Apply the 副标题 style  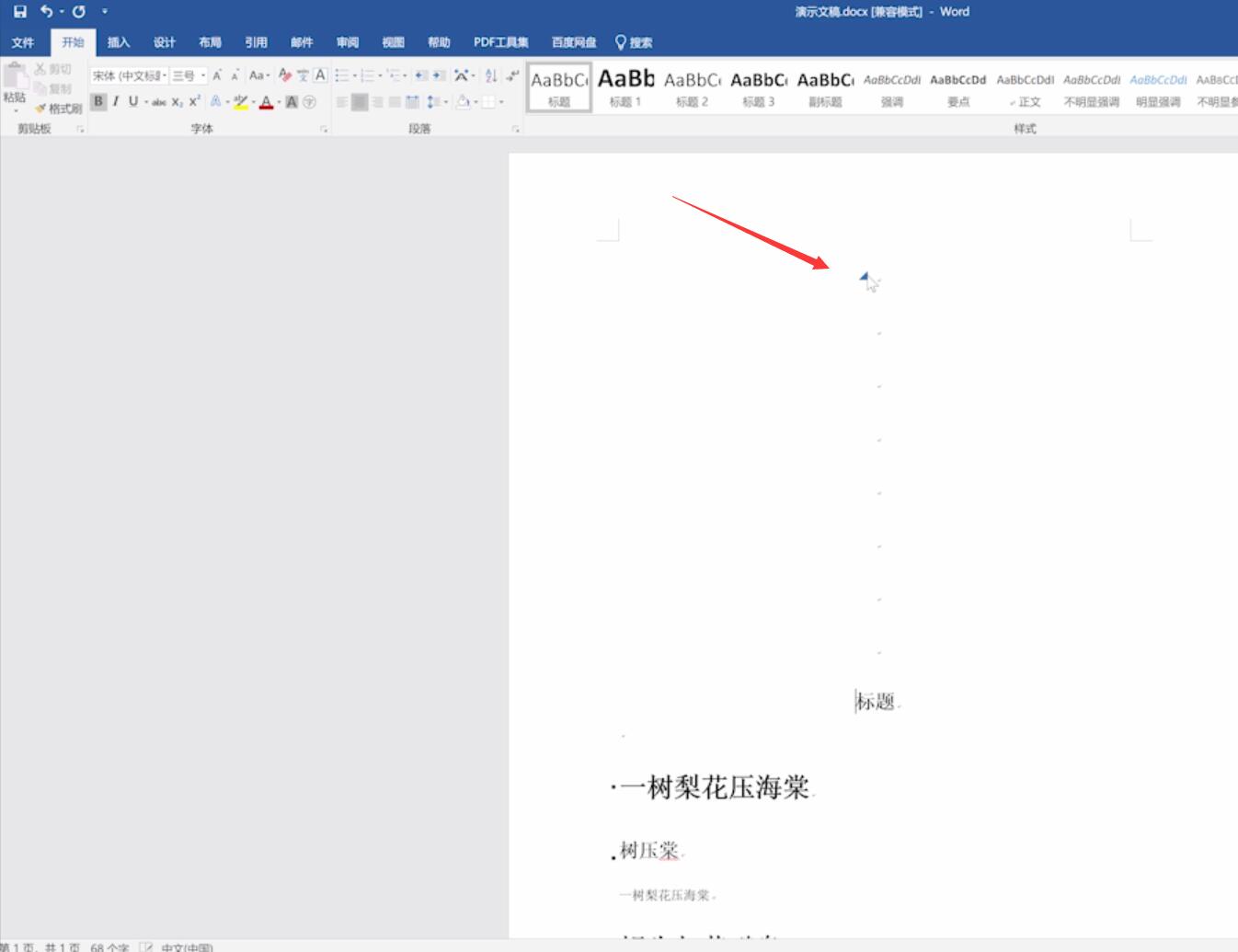coord(825,88)
